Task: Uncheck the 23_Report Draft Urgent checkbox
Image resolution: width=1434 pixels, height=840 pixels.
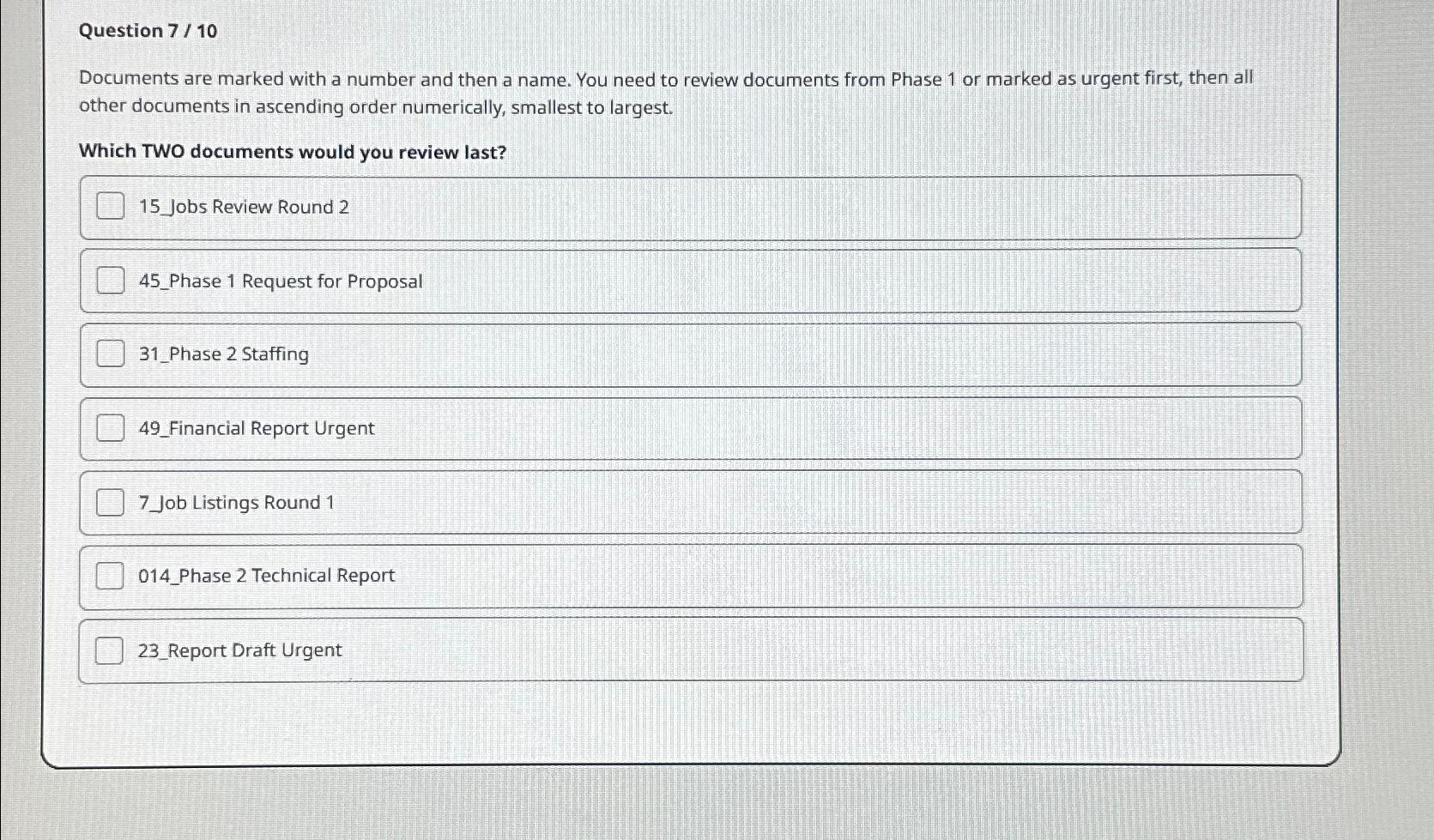Action: tap(110, 650)
